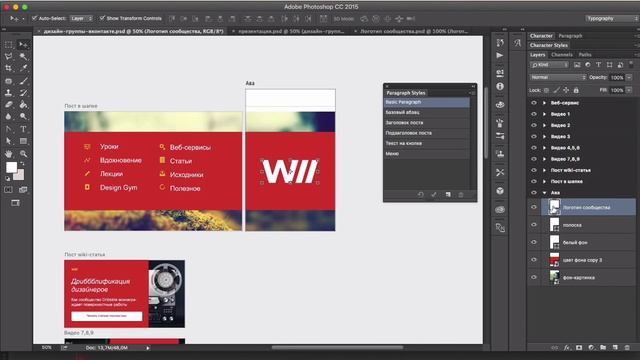This screenshot has height=360, width=640.
Task: Select the Brush tool
Action: [23, 81]
